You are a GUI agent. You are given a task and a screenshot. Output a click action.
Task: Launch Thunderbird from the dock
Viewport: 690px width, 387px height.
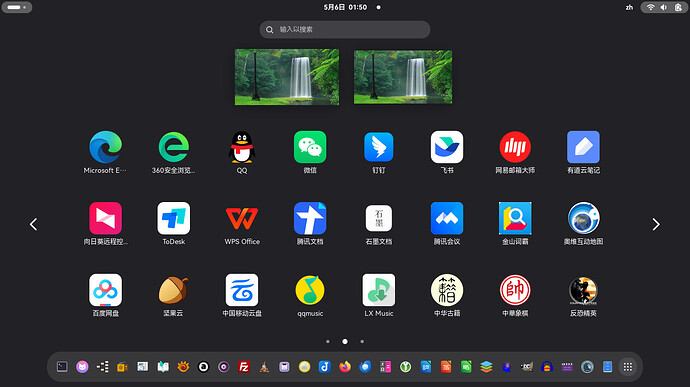(x=365, y=367)
